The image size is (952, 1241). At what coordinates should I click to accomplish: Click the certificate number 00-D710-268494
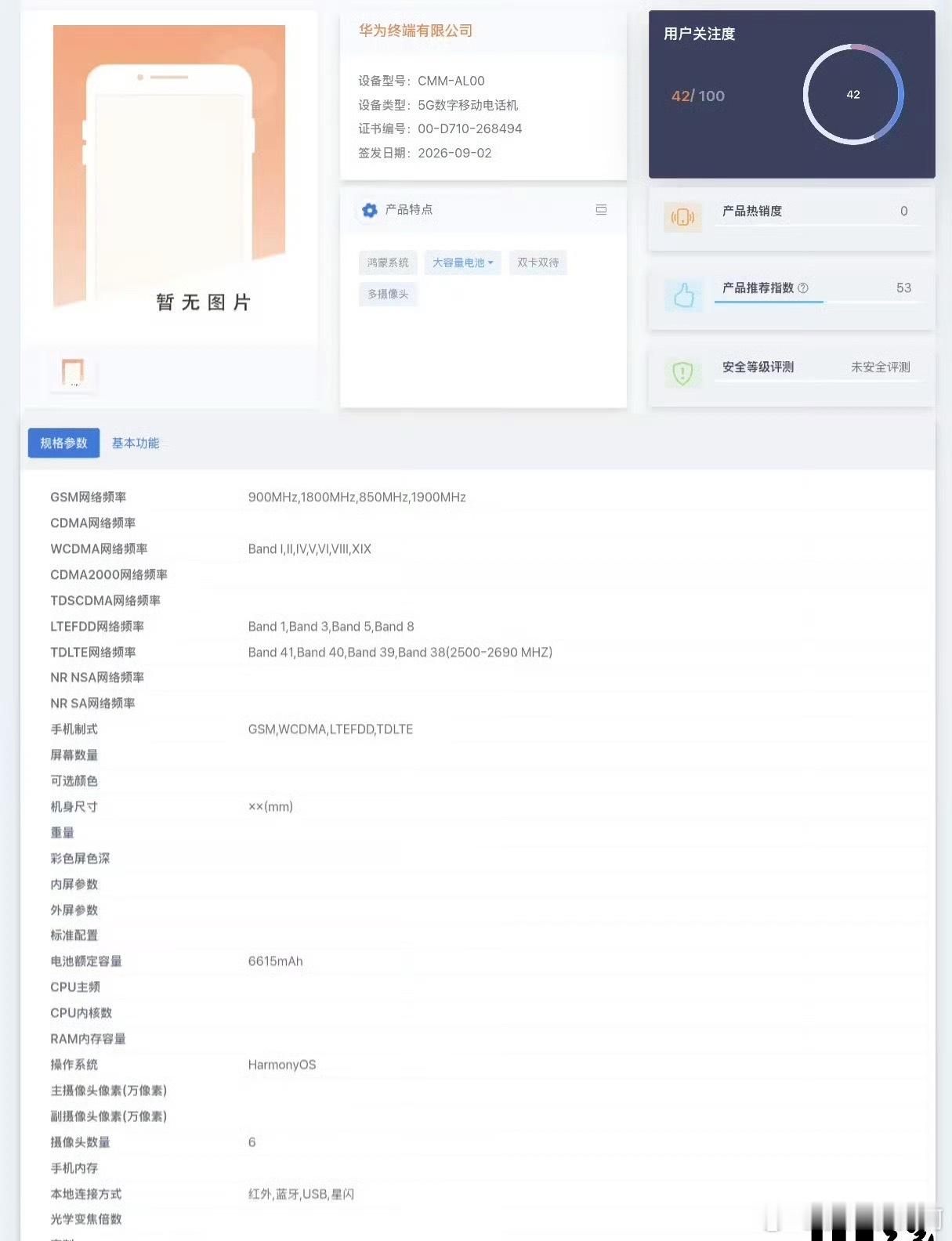(x=469, y=128)
